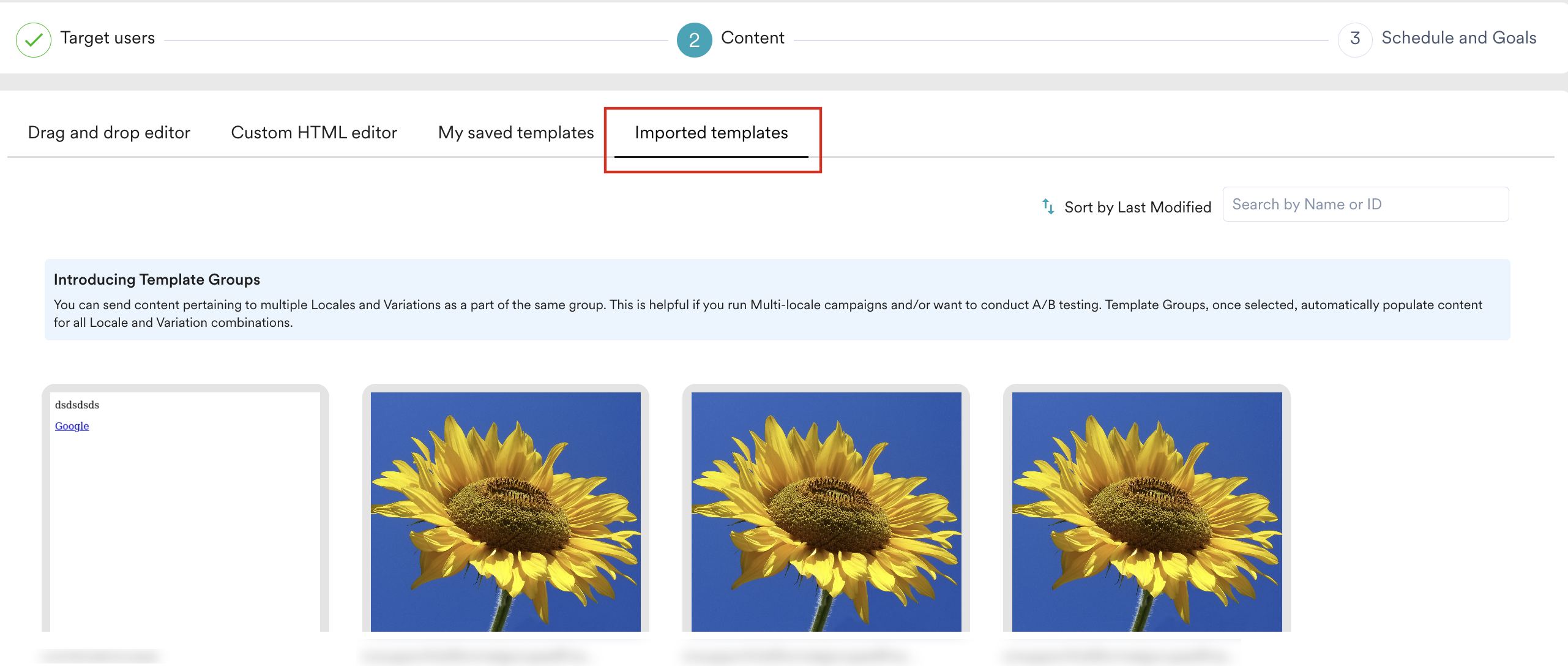1568x666 pixels.
Task: Switch to Drag and drop editor tab
Action: (109, 133)
